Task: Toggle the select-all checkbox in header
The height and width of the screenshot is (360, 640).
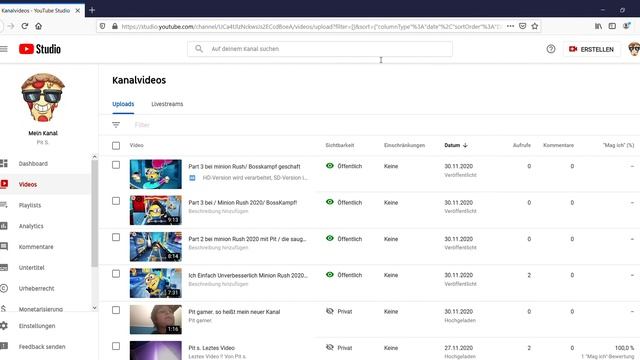Action: point(116,146)
